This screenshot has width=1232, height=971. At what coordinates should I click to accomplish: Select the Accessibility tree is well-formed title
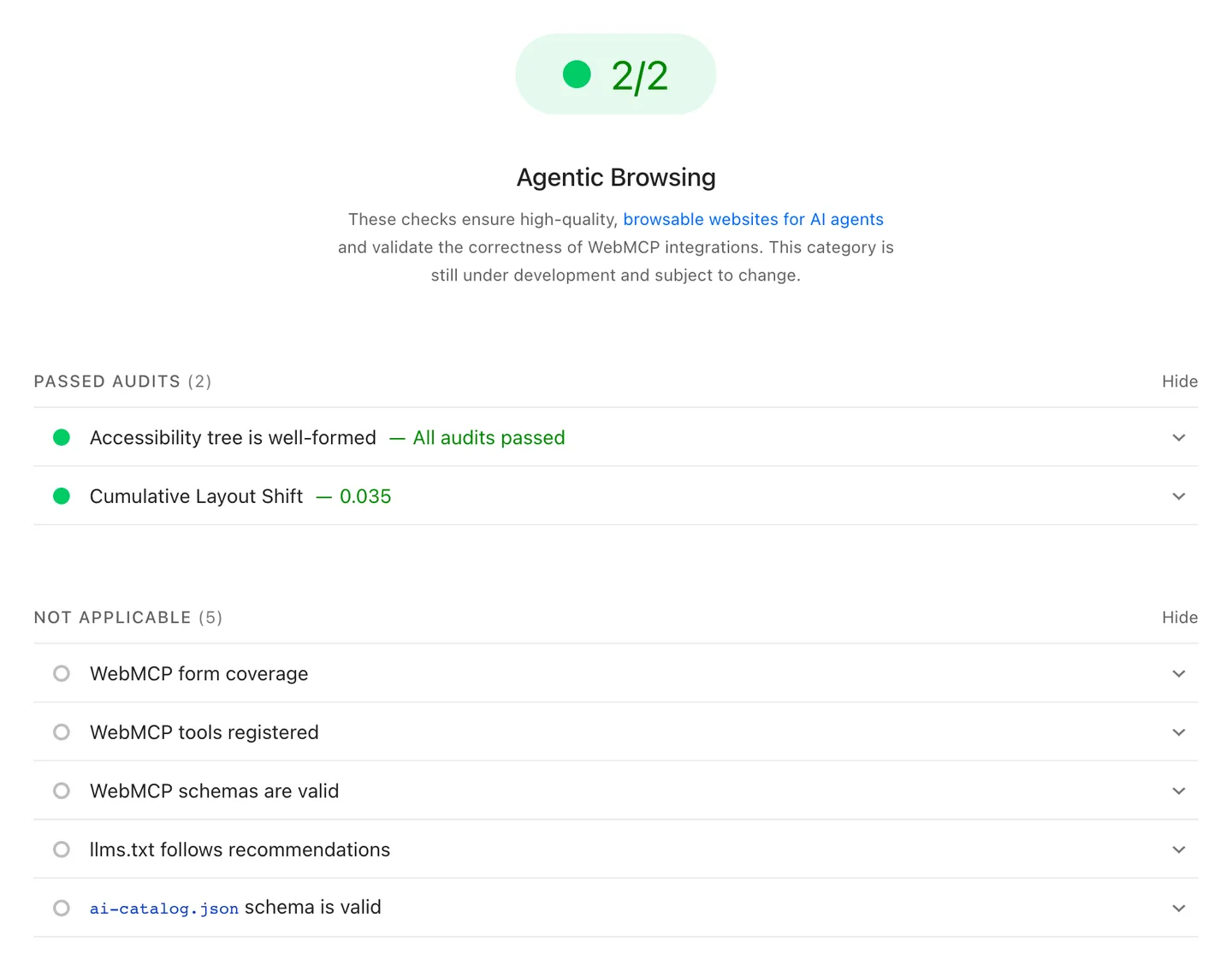[x=233, y=438]
